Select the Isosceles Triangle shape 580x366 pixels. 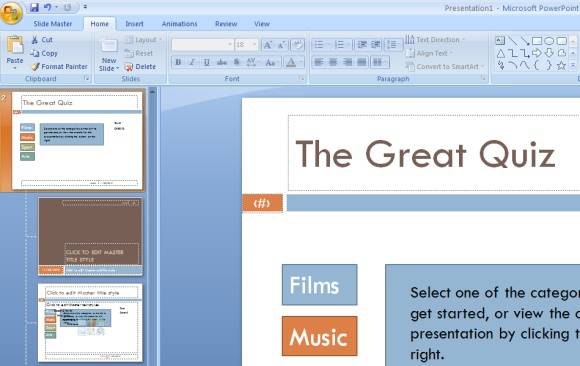(500, 54)
